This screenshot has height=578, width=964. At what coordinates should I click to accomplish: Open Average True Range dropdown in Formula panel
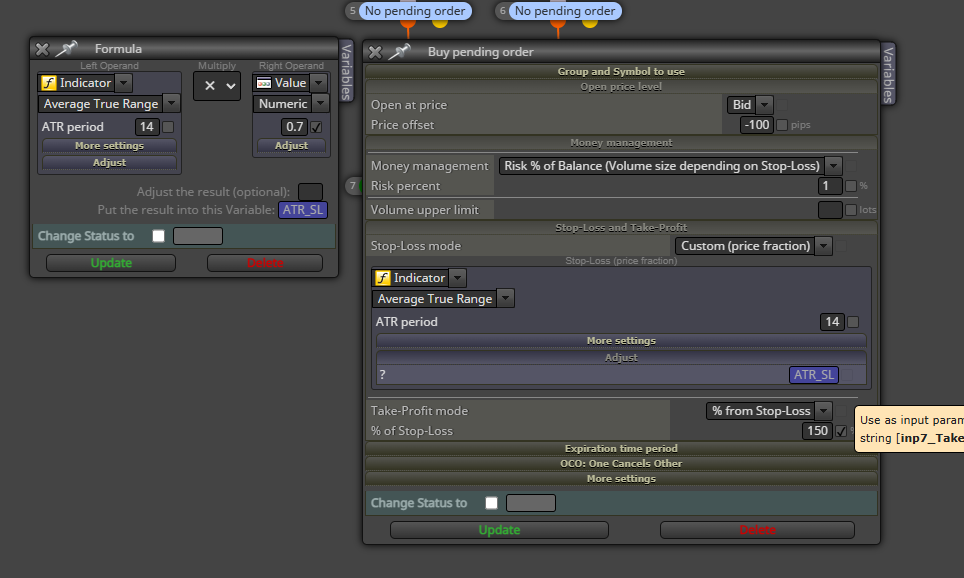(172, 104)
